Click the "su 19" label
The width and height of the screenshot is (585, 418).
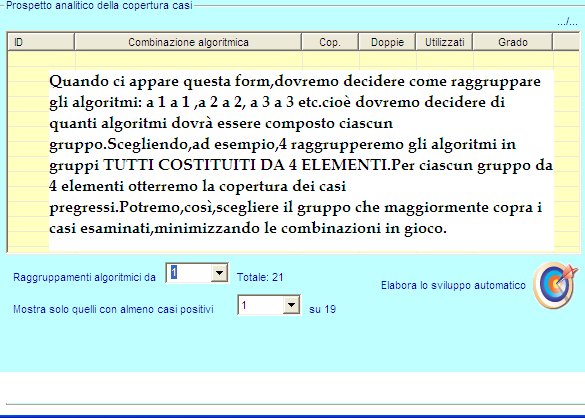pyautogui.click(x=323, y=309)
